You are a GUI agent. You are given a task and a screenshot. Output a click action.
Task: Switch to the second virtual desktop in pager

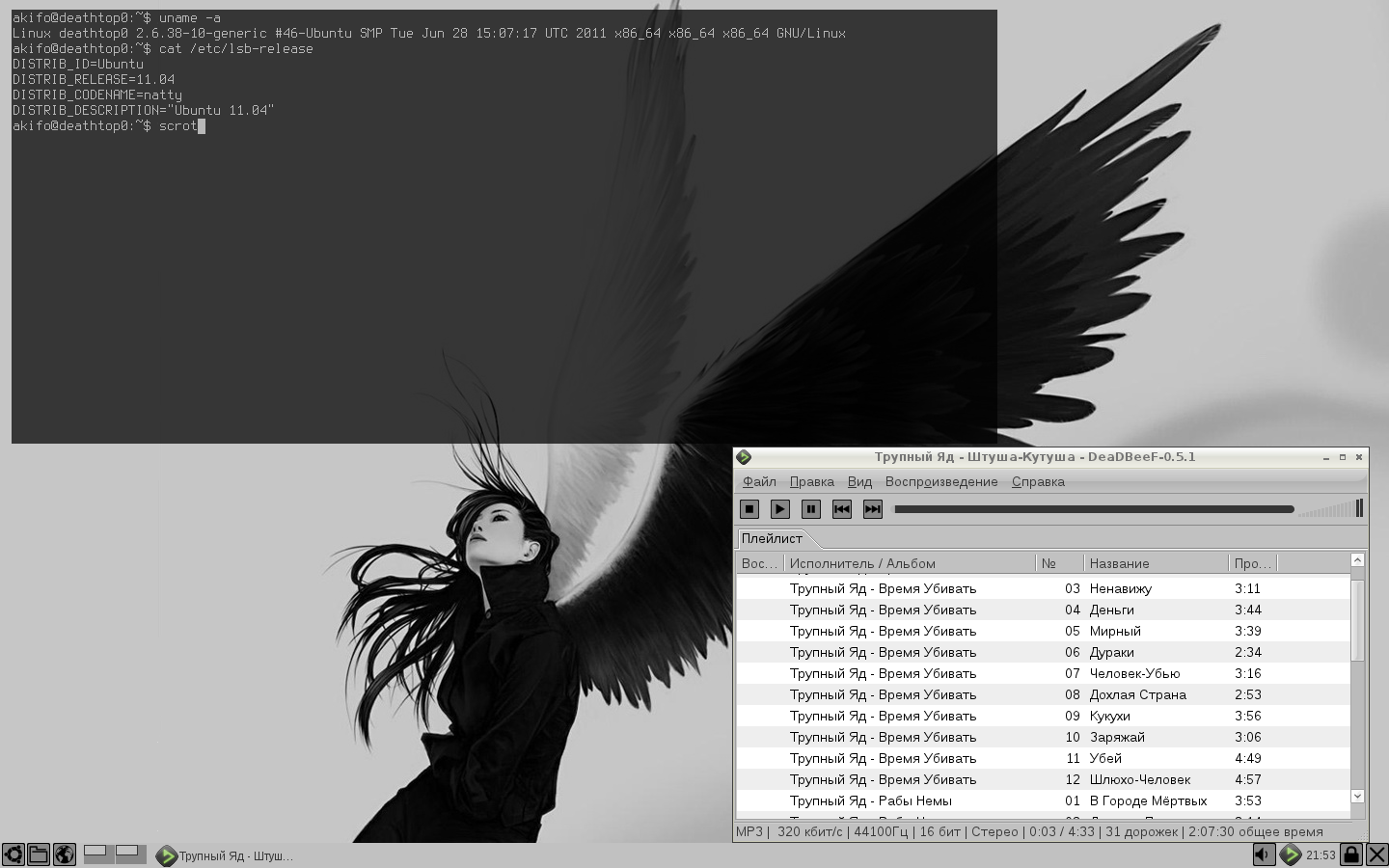click(x=130, y=854)
